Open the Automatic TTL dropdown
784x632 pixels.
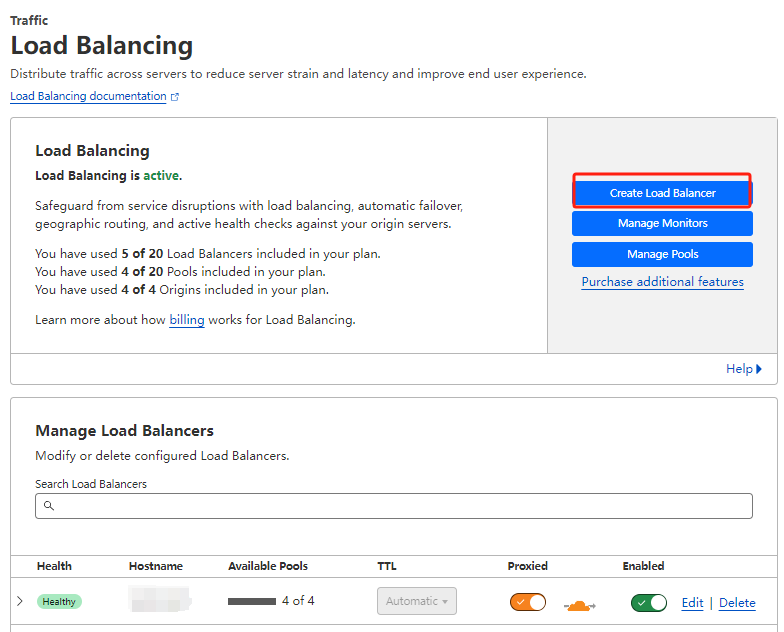[417, 601]
